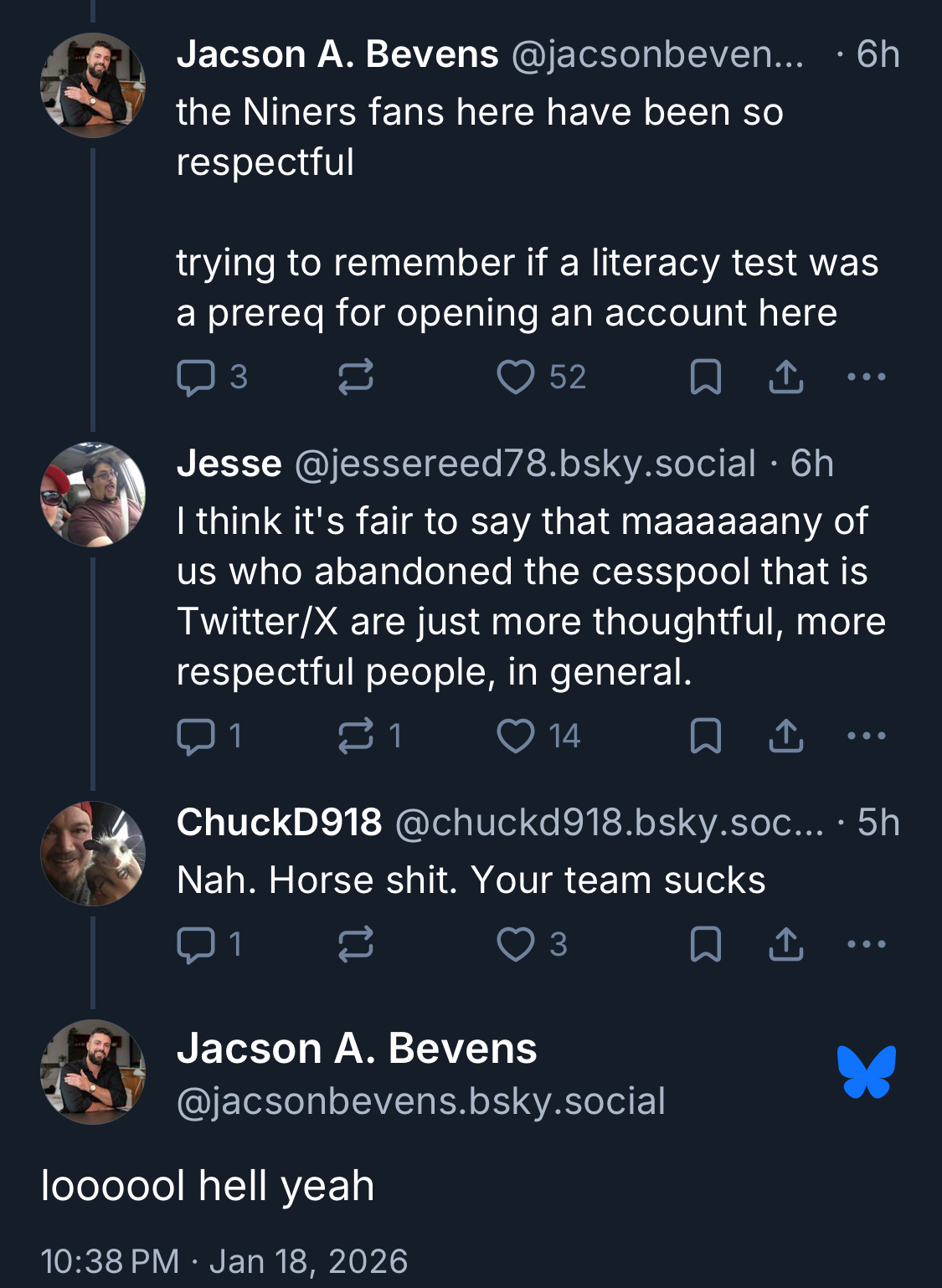Share Jacson's Niners fans post
The width and height of the screenshot is (942, 1288).
pos(785,377)
